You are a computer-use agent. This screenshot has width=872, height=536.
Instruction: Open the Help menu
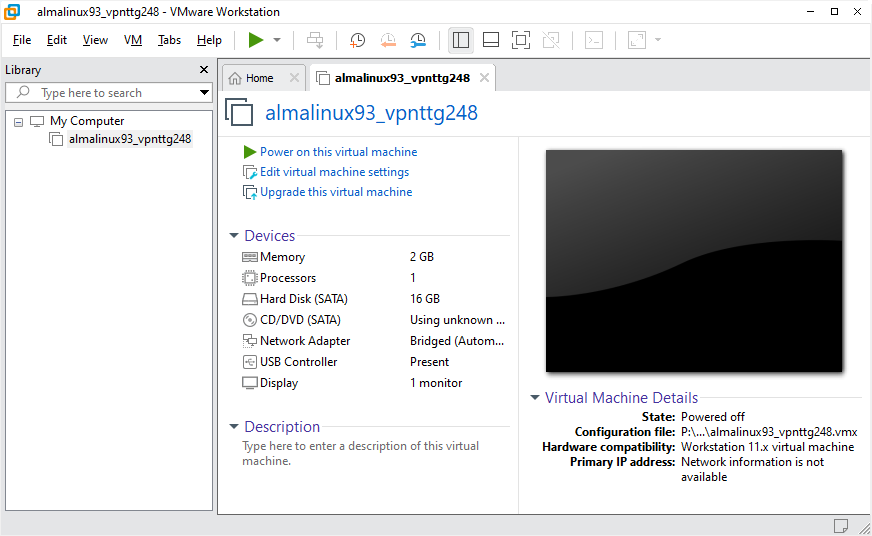[x=209, y=40]
